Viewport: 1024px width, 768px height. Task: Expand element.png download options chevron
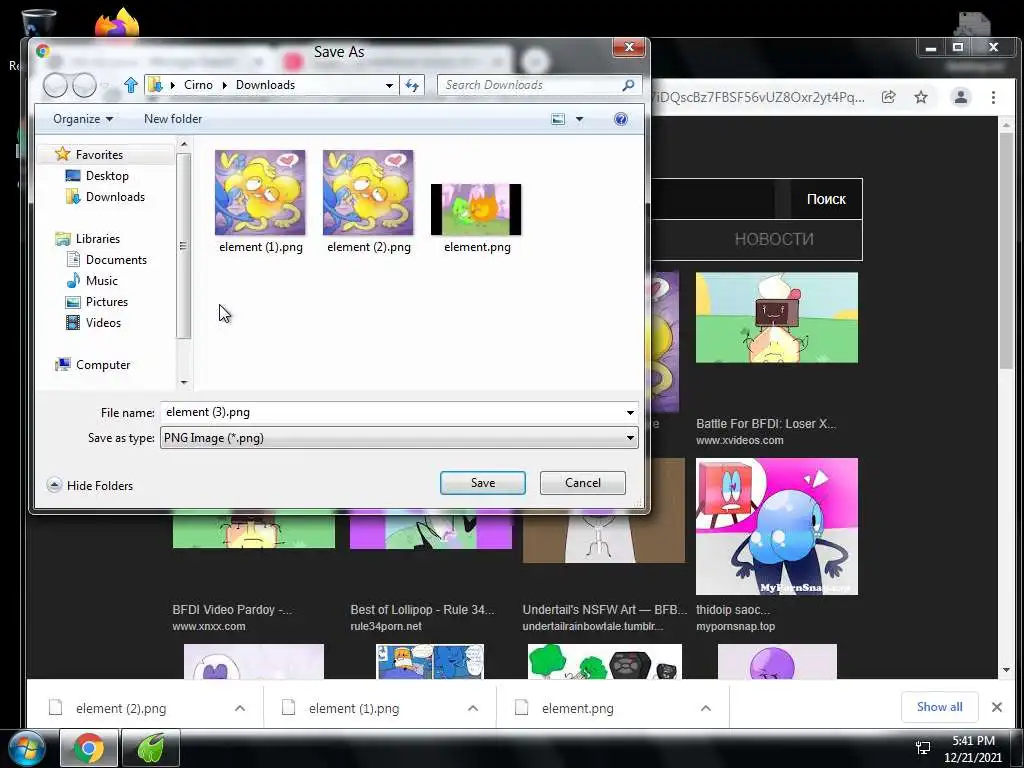tap(705, 708)
